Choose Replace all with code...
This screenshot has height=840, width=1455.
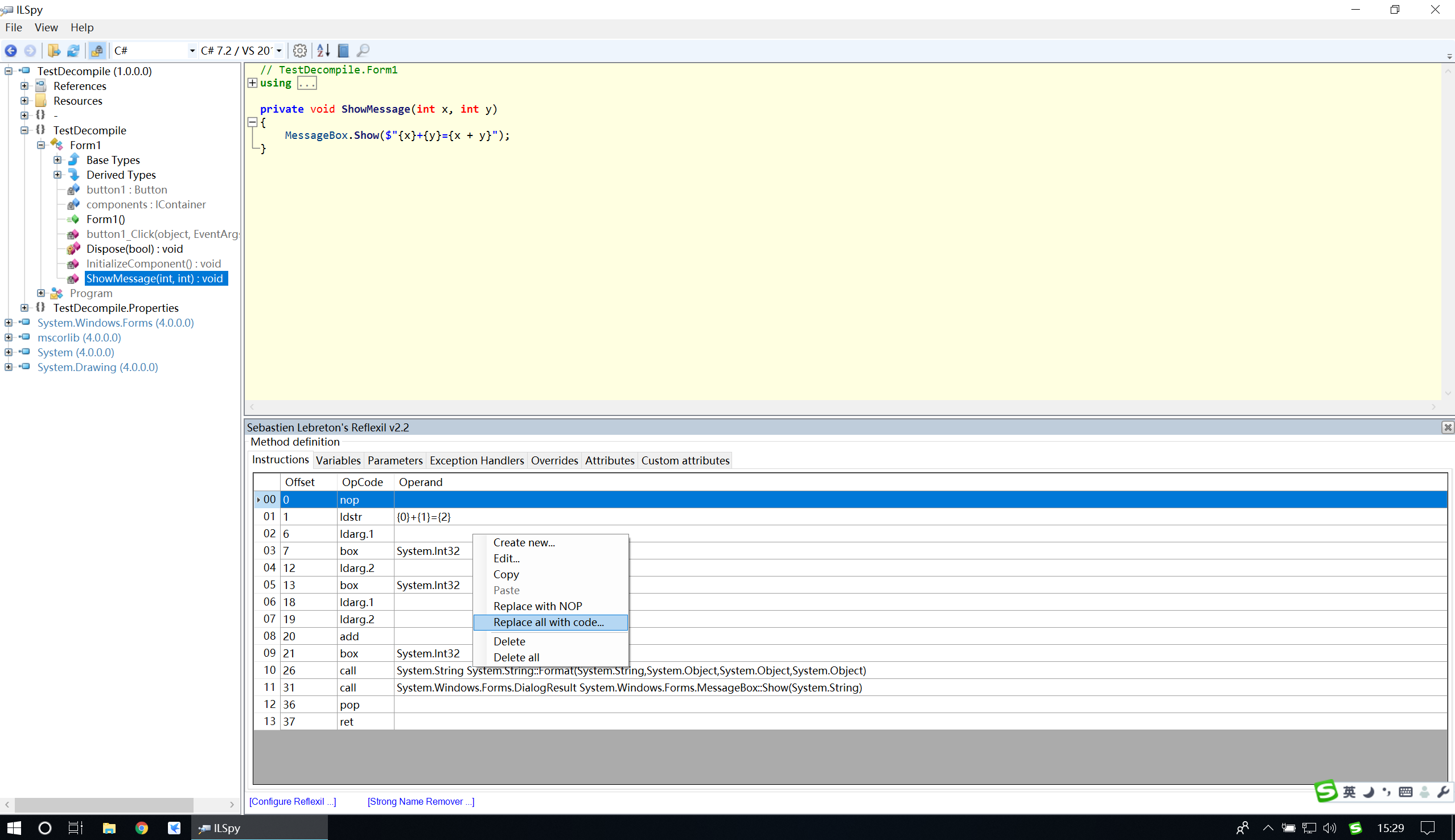tap(550, 623)
